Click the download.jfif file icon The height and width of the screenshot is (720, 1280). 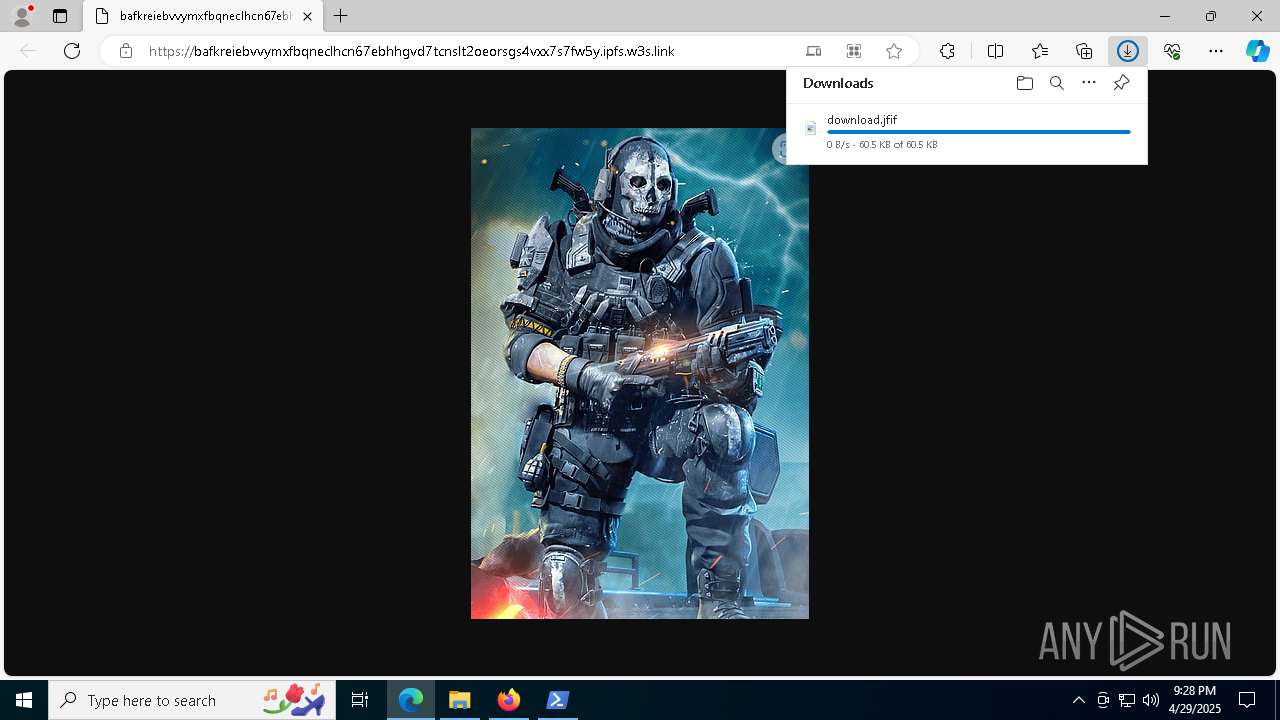pos(811,128)
